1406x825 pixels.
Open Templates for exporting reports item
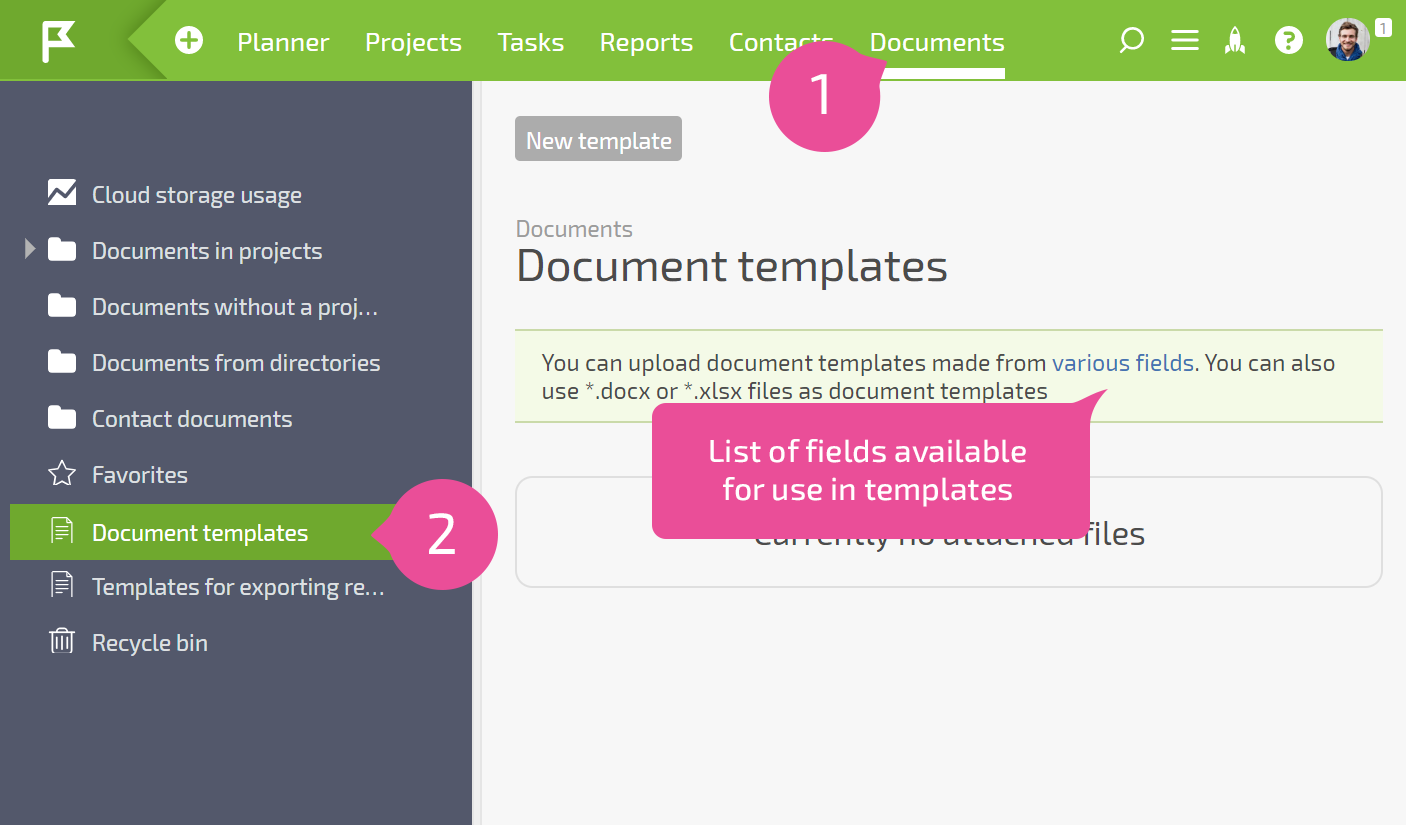click(238, 587)
